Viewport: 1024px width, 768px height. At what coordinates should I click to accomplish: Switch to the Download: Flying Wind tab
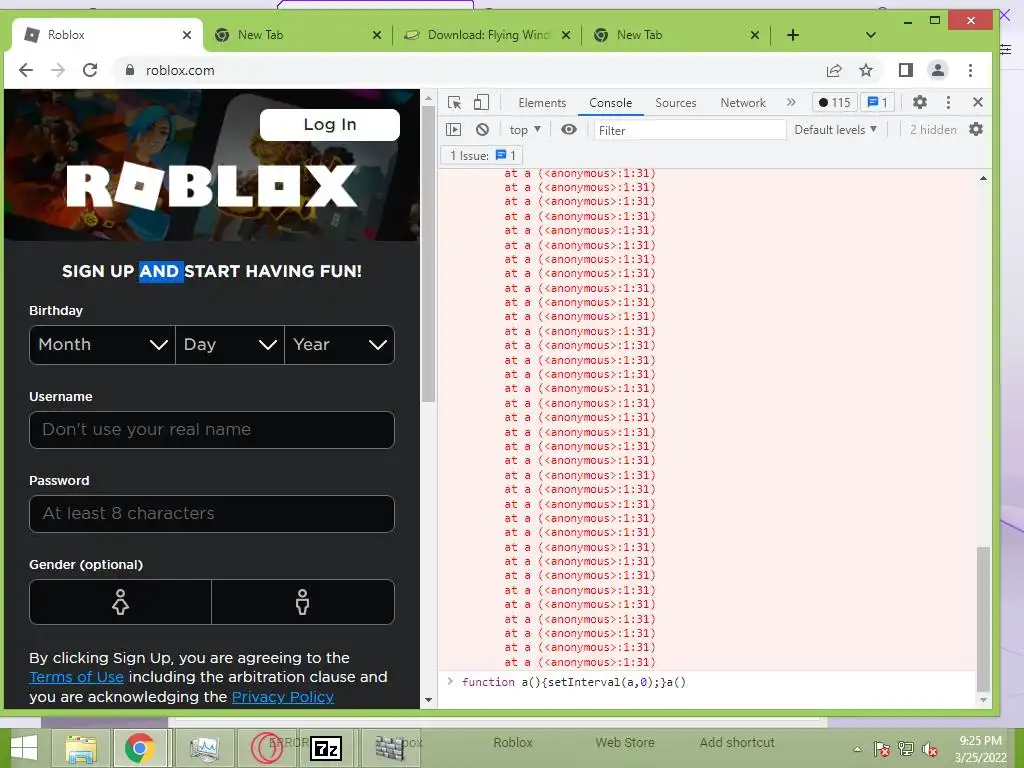[x=488, y=35]
